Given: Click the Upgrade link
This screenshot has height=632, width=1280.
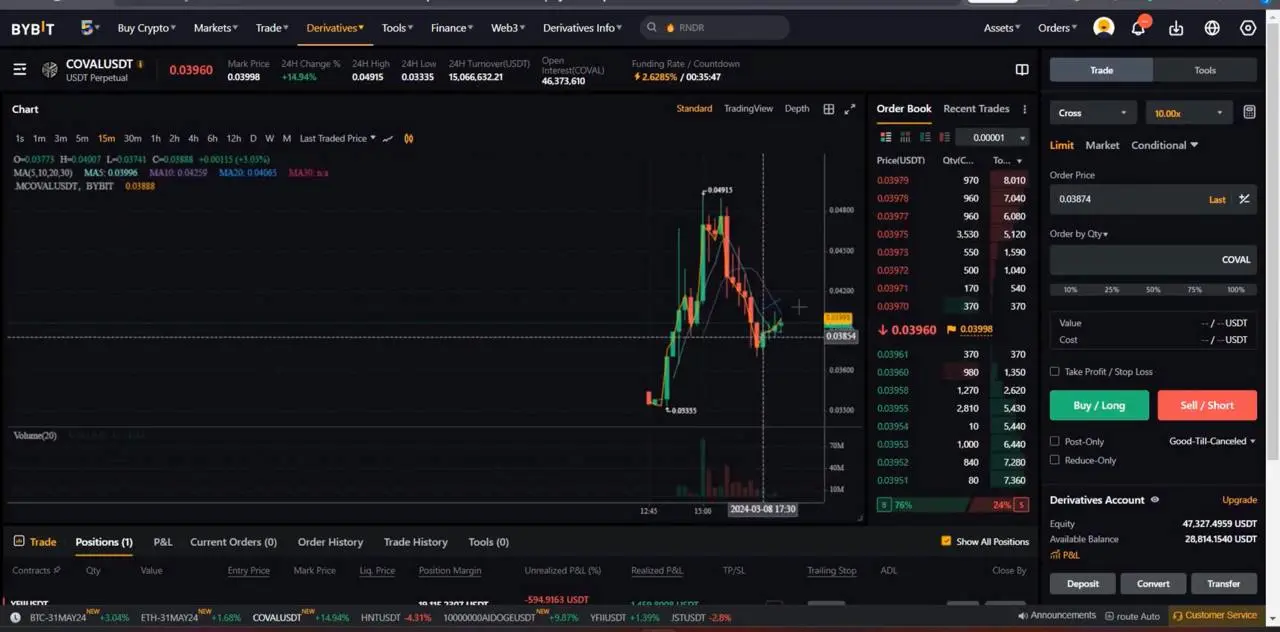Looking at the screenshot, I should pos(1239,500).
